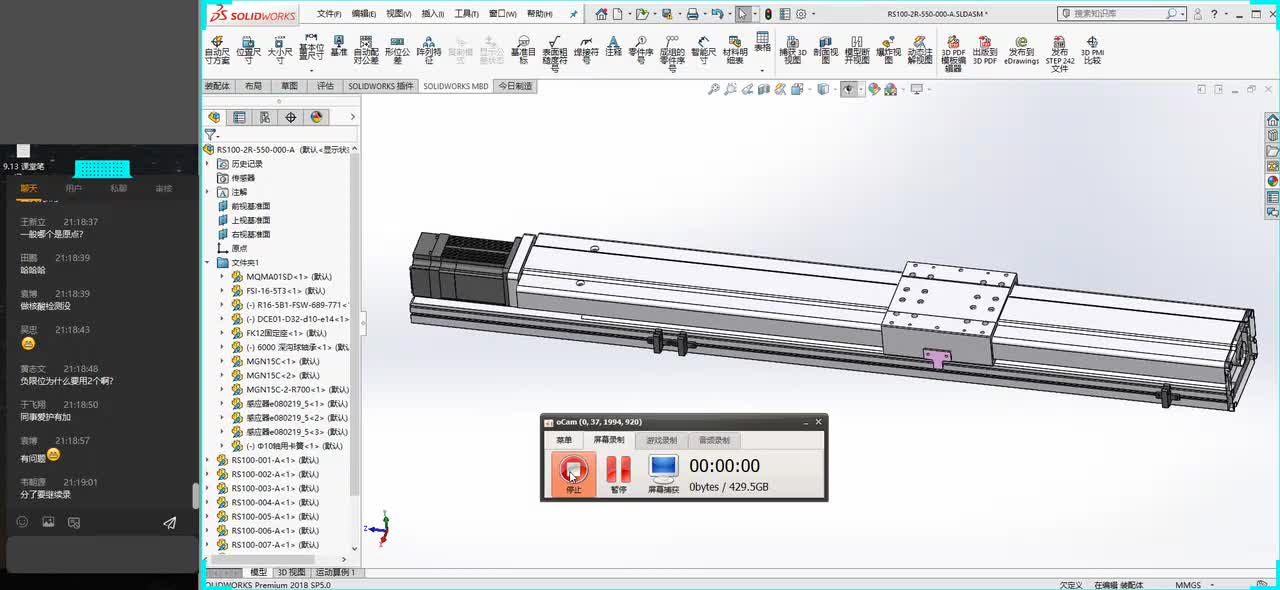Click 屏幕捕获 (Screen Capture) in oCam
This screenshot has width=1280, height=590.
tap(664, 475)
